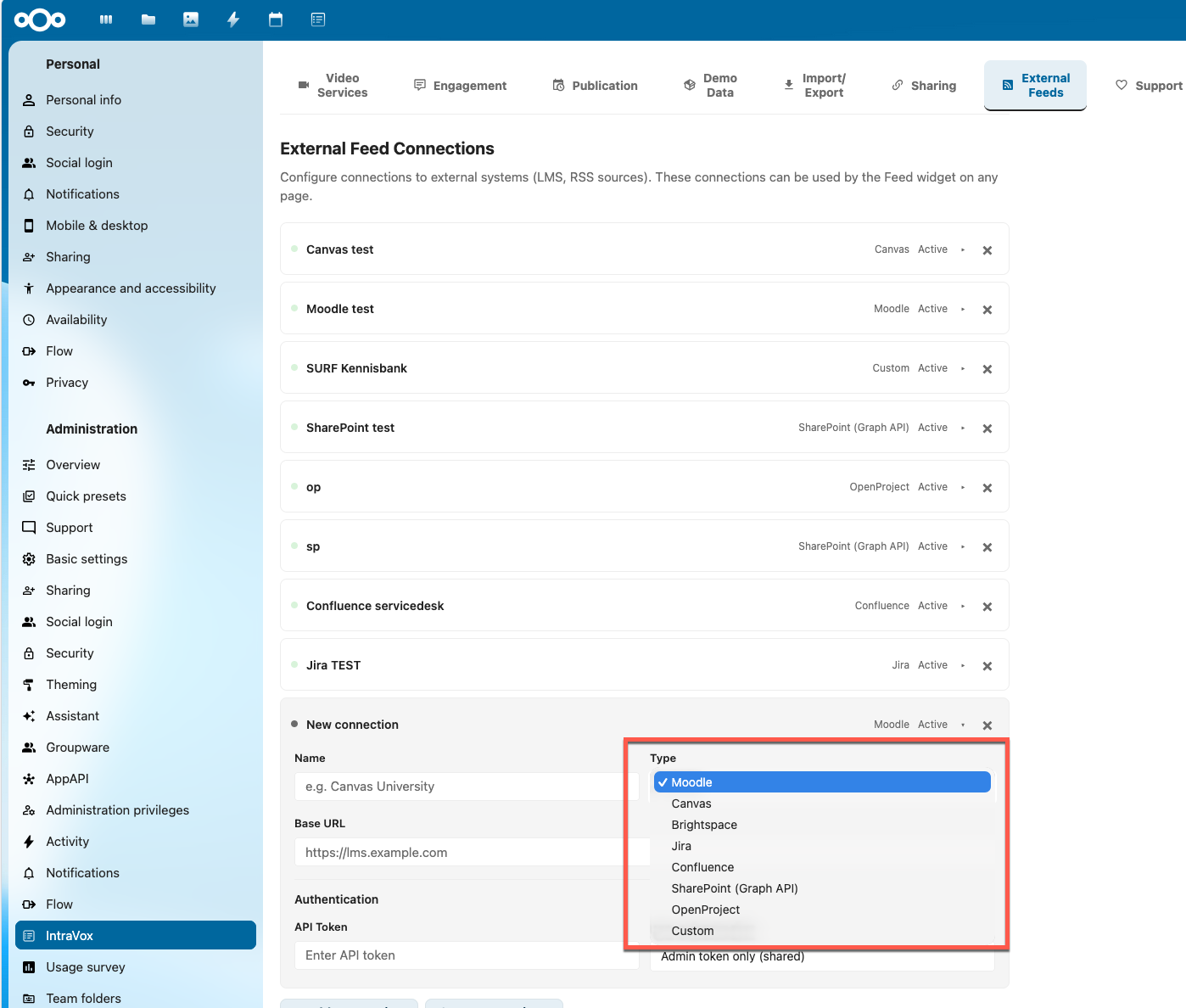The height and width of the screenshot is (1008, 1186).
Task: Open Usage survey settings
Action: (136, 967)
